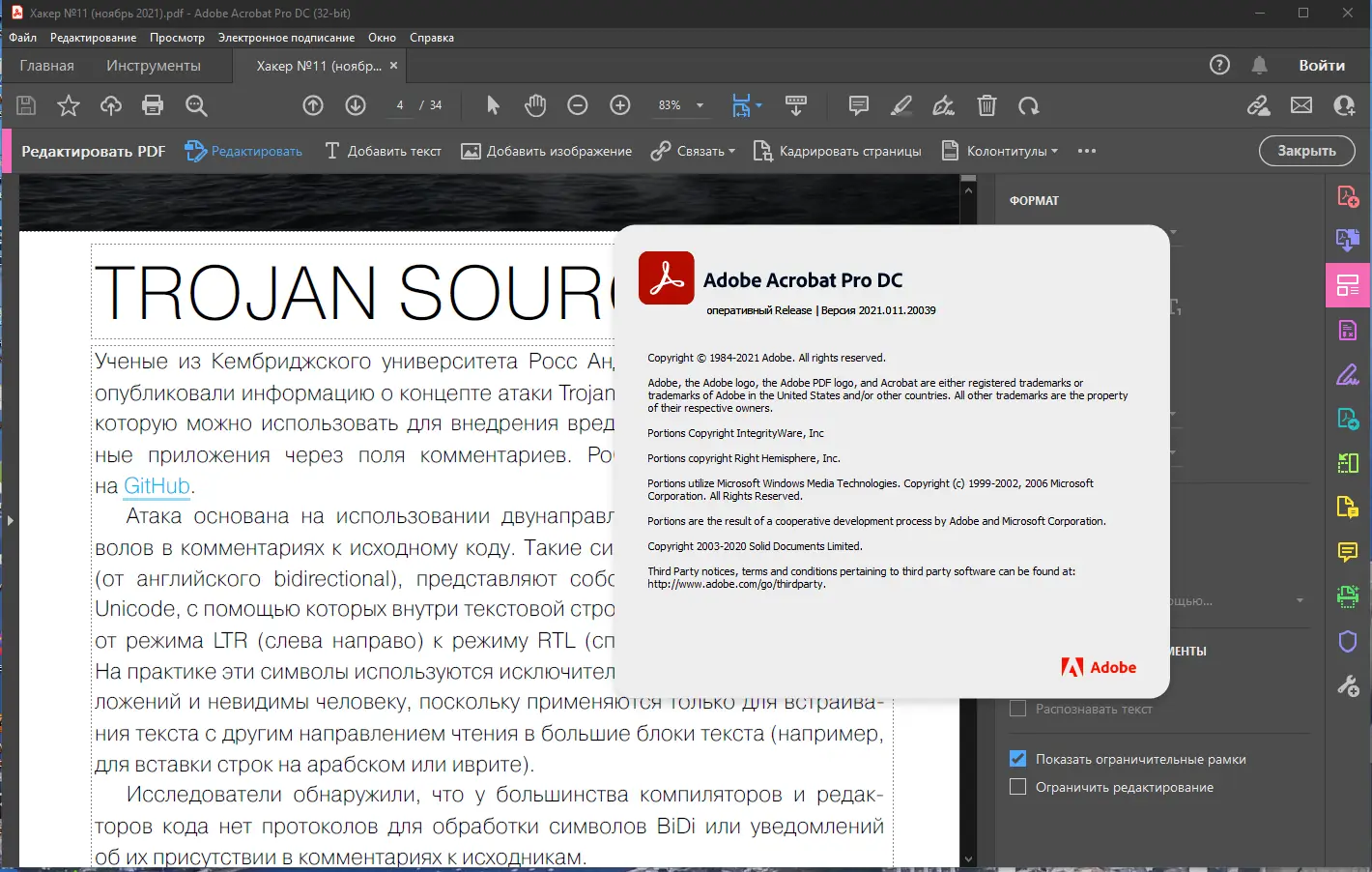This screenshot has width=1372, height=872.
Task: Select the comment tool in the toolbar
Action: pos(858,105)
